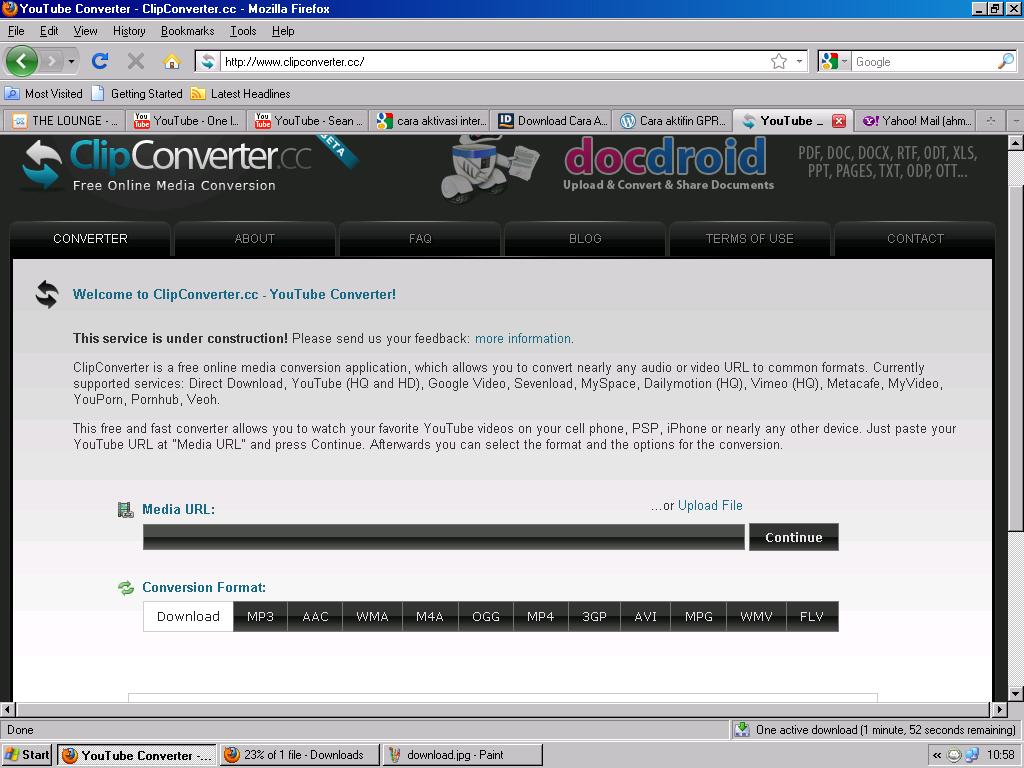This screenshot has width=1024, height=768.
Task: Open the FAQ navigation tab
Action: click(420, 239)
